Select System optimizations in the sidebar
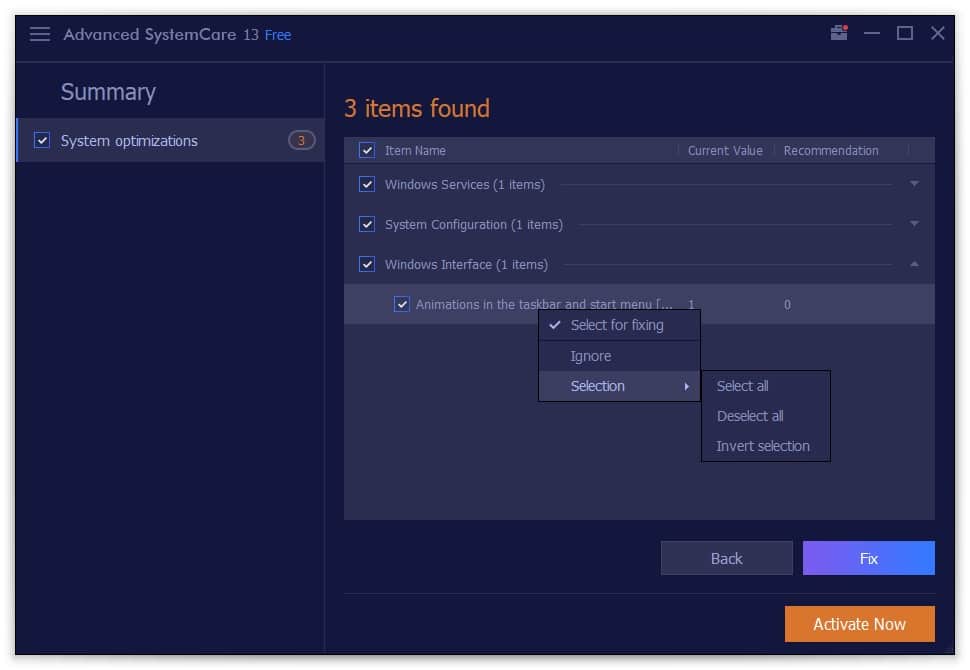The height and width of the screenshot is (670, 970). pos(171,140)
